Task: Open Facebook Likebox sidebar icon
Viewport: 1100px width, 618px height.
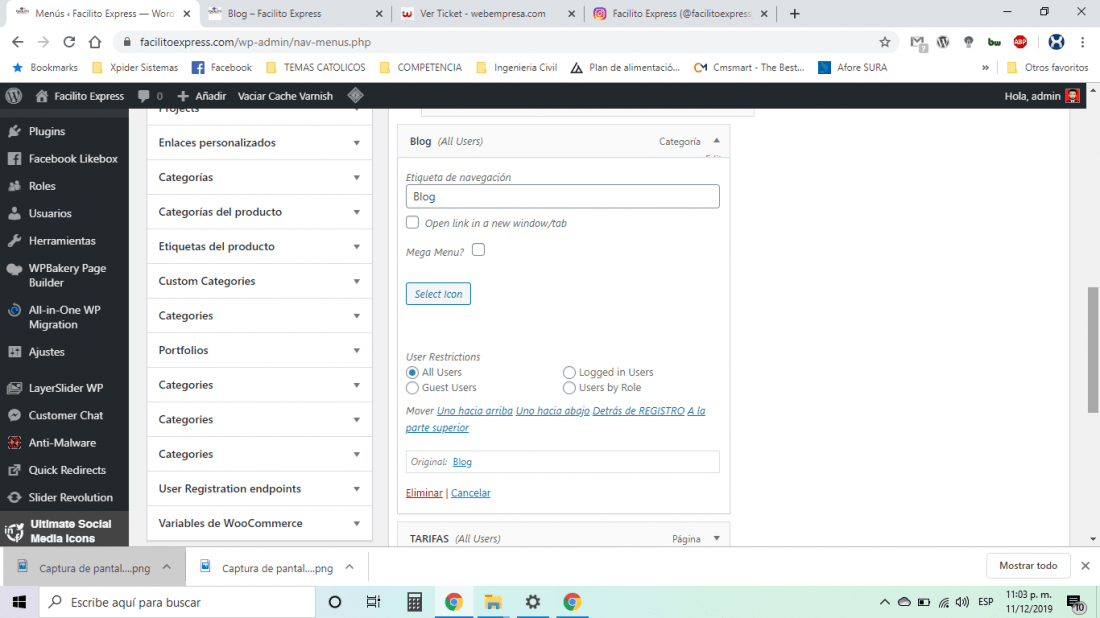Action: (14, 159)
